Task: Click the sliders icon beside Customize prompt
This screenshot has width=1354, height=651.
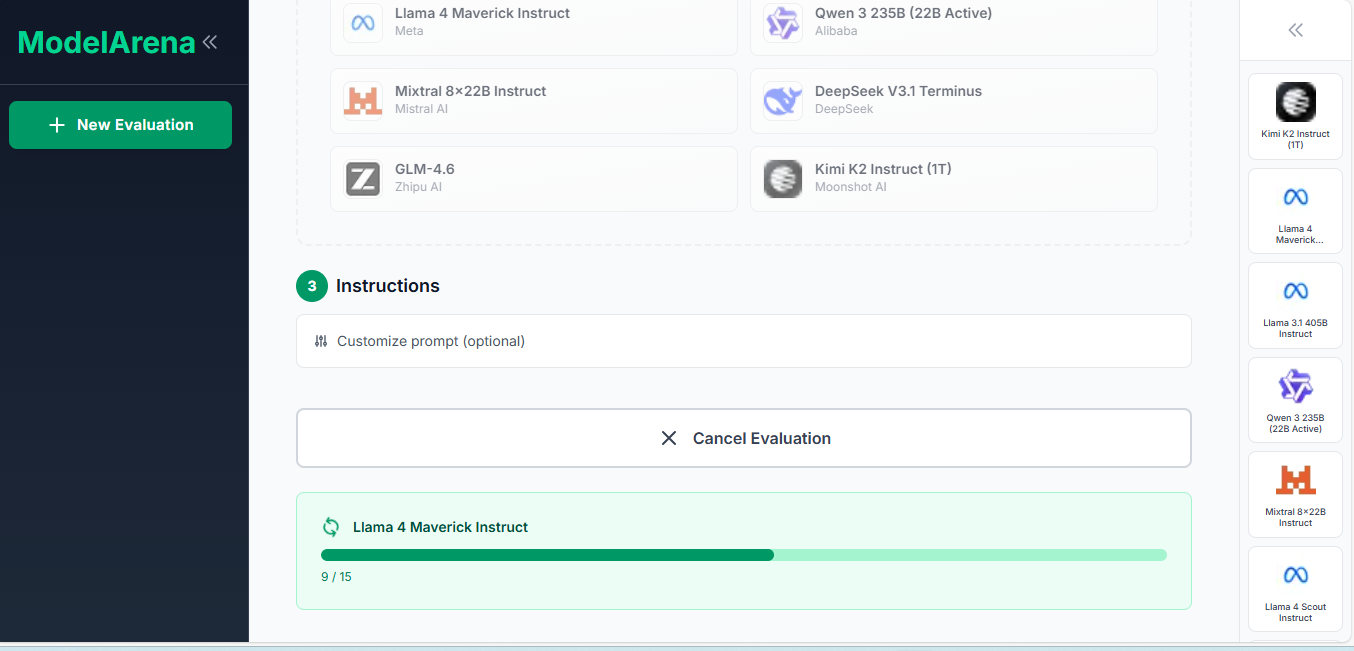Action: 321,341
